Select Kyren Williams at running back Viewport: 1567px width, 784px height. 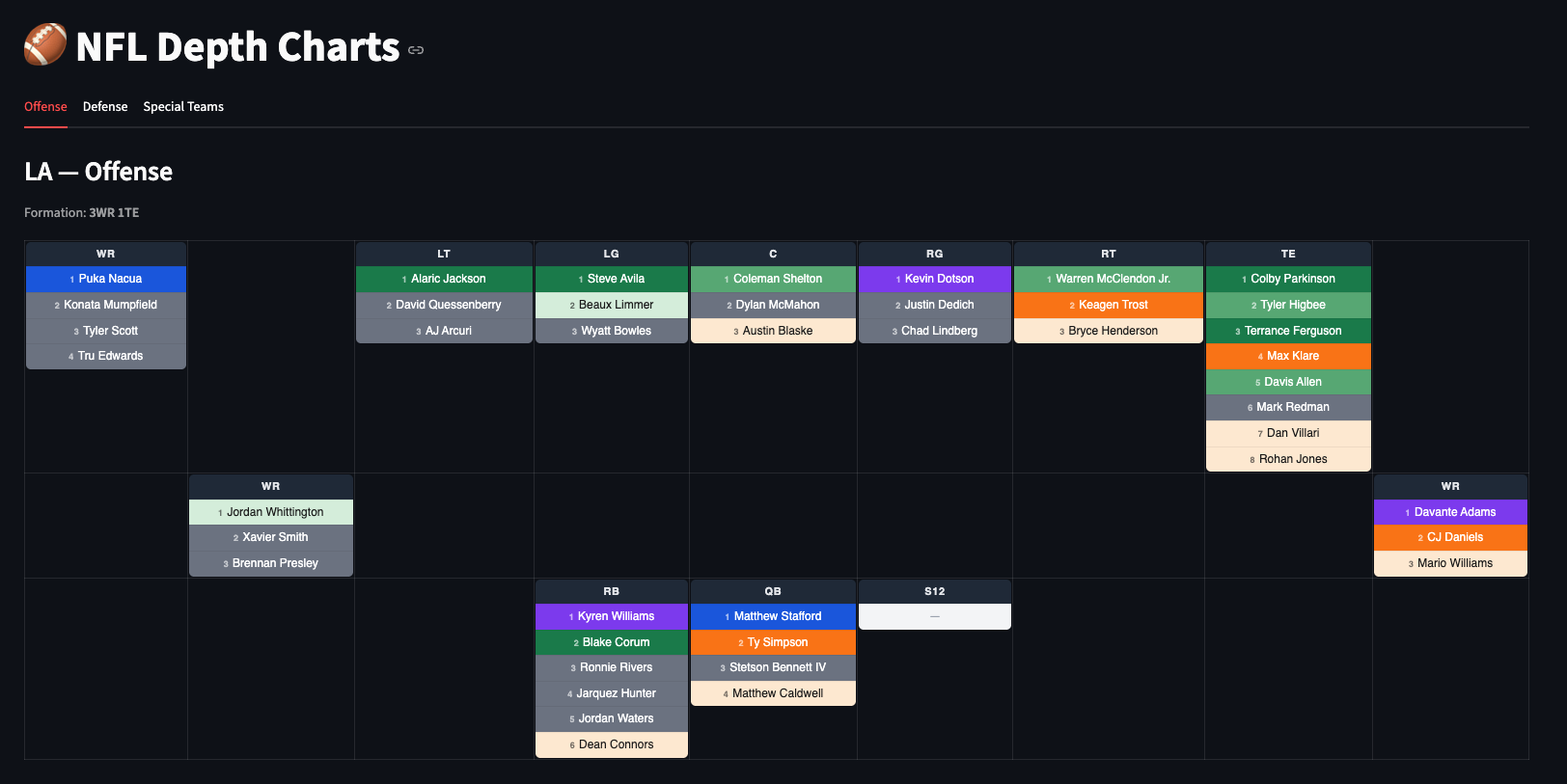click(x=612, y=616)
